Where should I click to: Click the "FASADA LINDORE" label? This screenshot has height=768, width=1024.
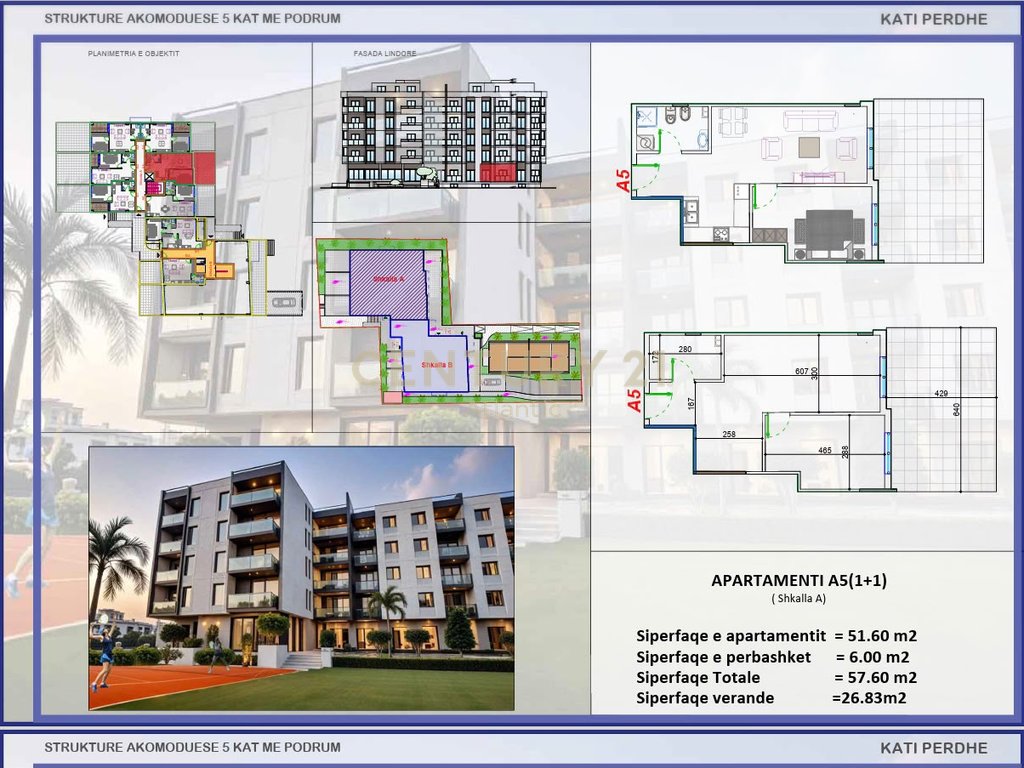(x=385, y=54)
